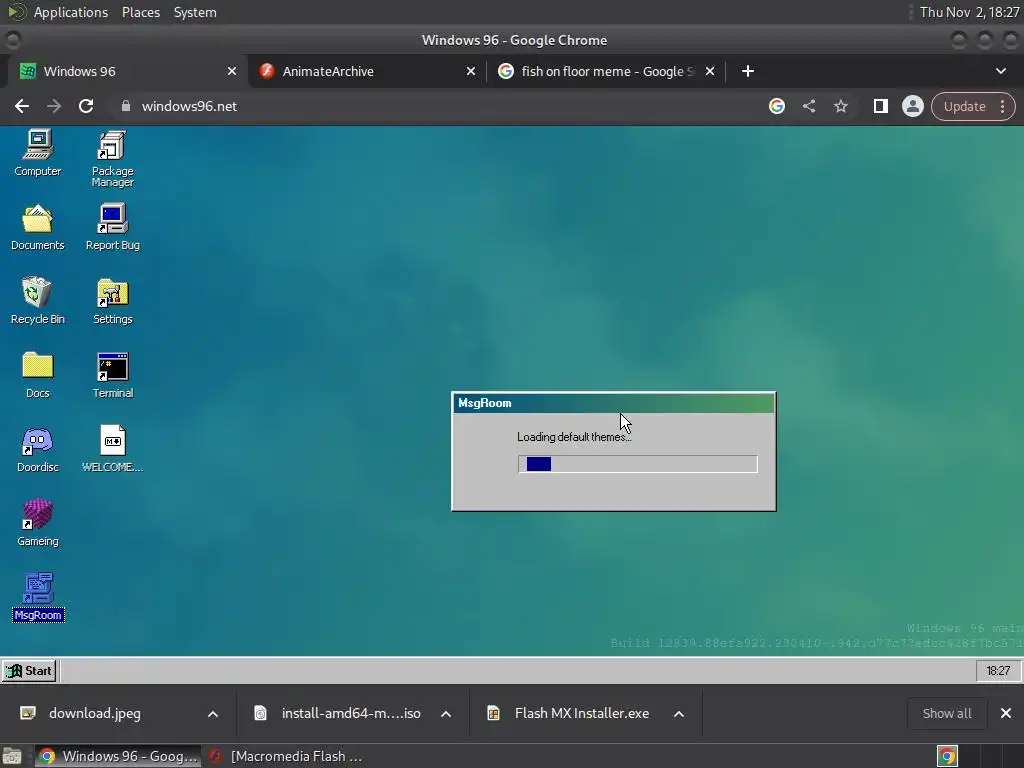1024x768 pixels.
Task: Launch Package Manager from desktop
Action: [x=112, y=159]
